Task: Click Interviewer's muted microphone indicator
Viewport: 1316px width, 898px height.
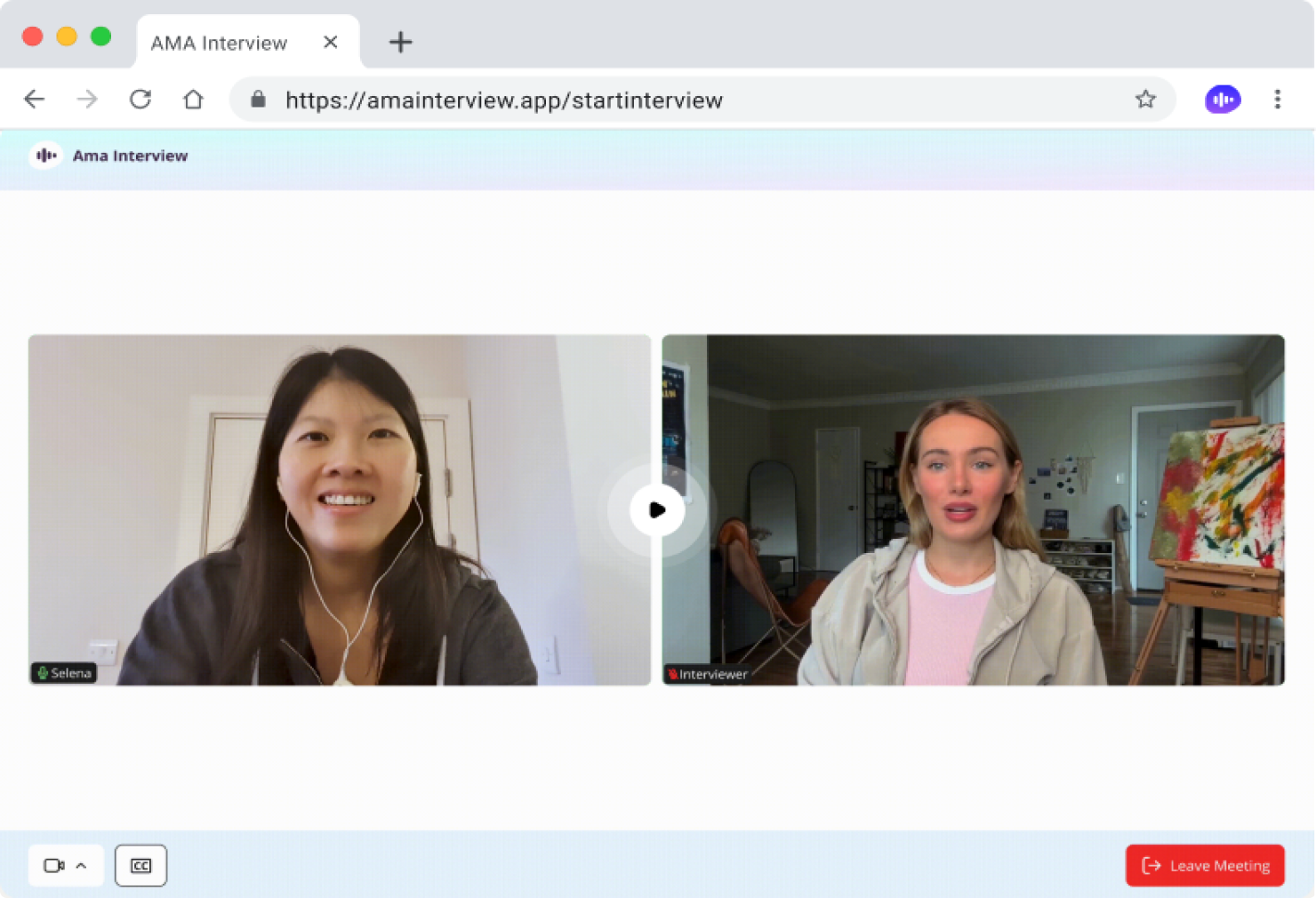Action: [673, 674]
